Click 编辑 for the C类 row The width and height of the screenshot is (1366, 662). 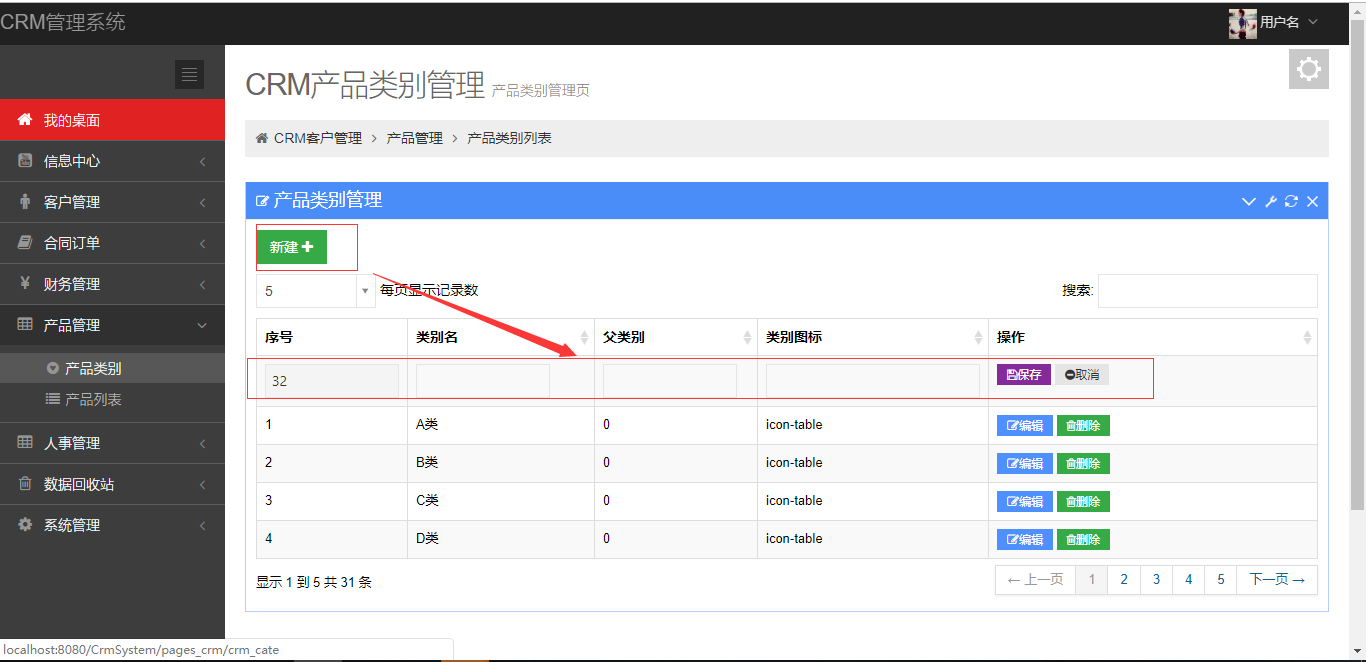pyautogui.click(x=1025, y=502)
